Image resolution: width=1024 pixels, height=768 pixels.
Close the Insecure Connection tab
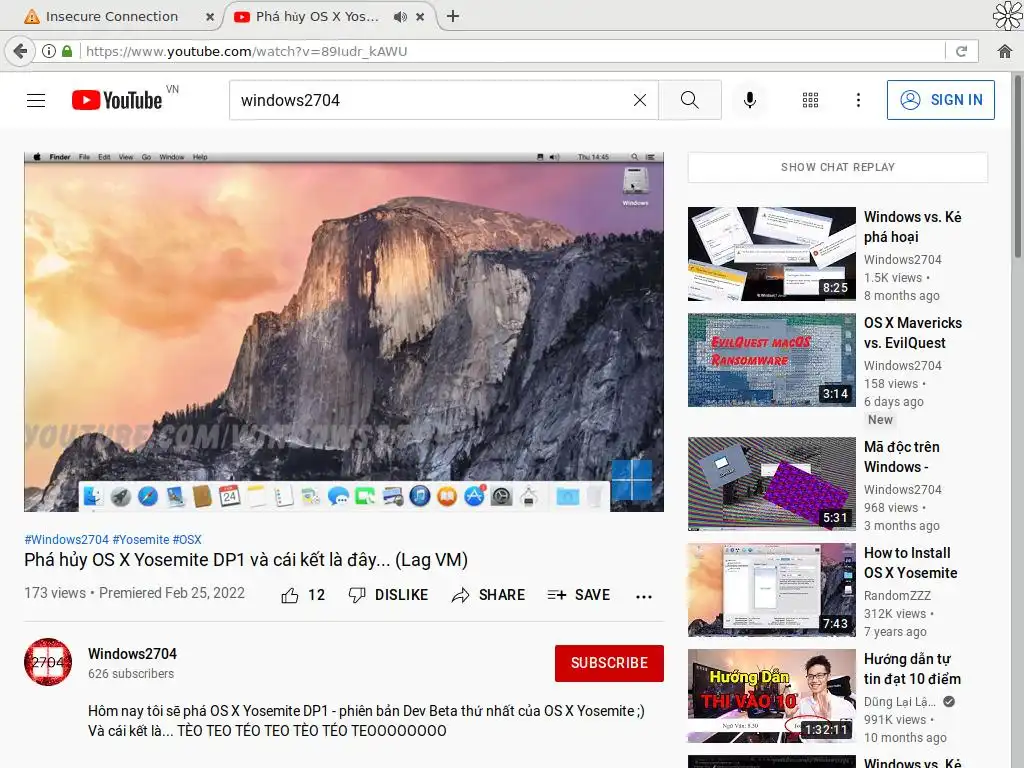(x=210, y=17)
